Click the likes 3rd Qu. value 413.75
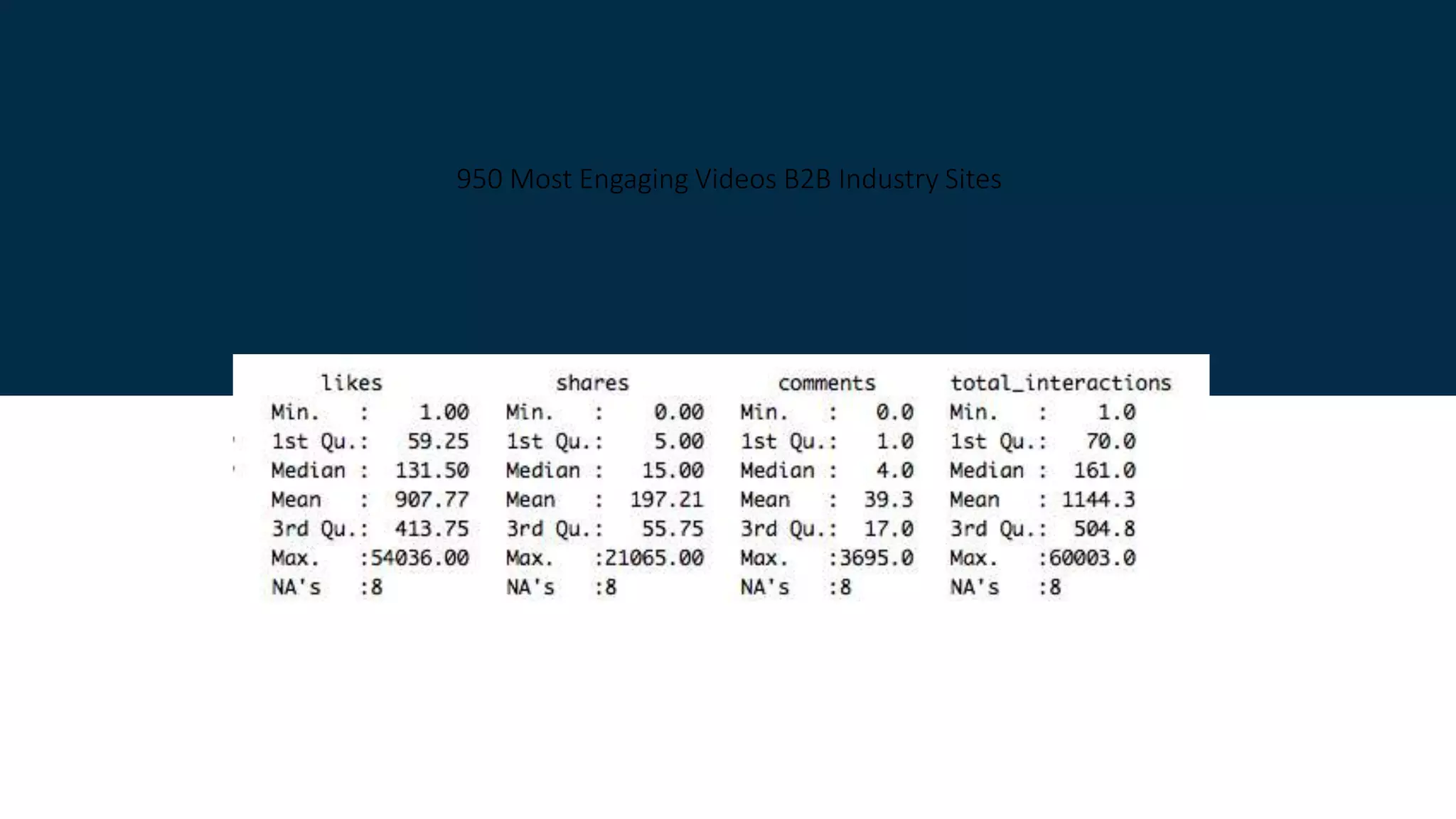1456x819 pixels. coord(432,529)
